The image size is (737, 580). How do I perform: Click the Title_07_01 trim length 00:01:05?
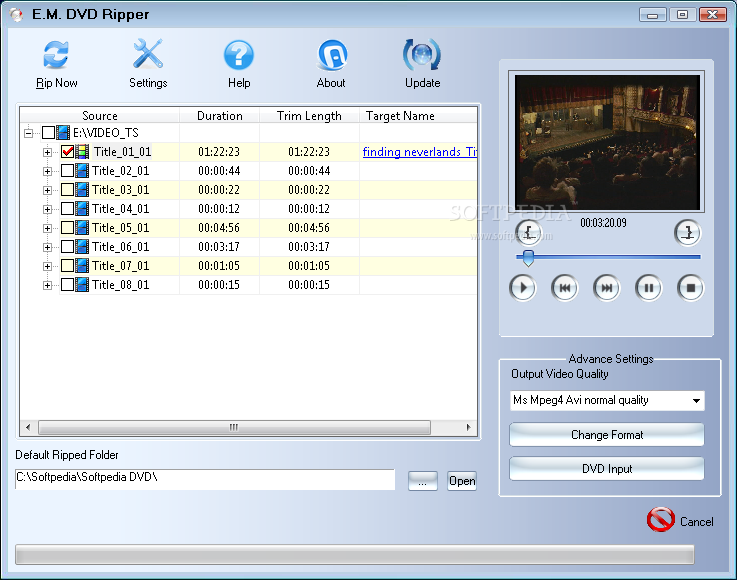309,266
